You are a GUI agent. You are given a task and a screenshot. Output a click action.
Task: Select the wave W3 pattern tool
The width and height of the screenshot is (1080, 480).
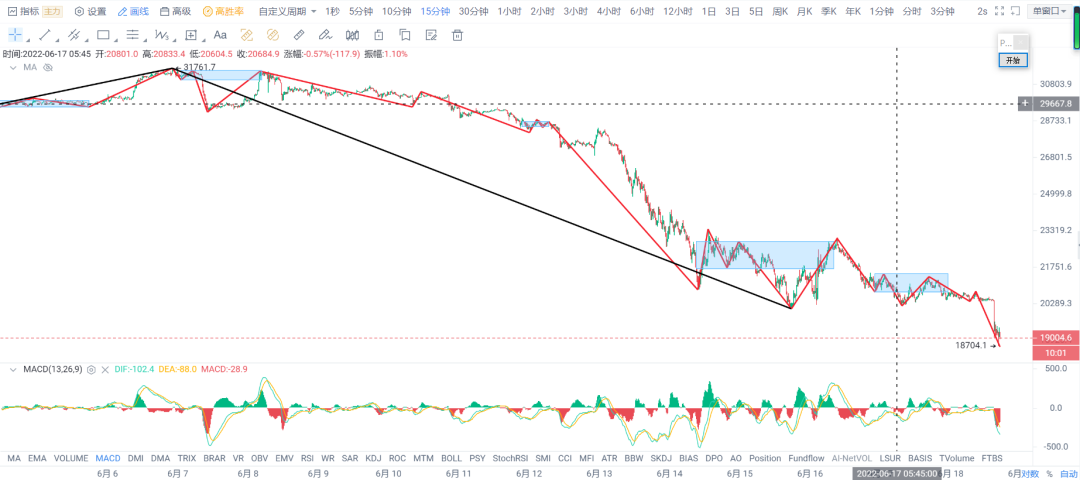click(161, 34)
